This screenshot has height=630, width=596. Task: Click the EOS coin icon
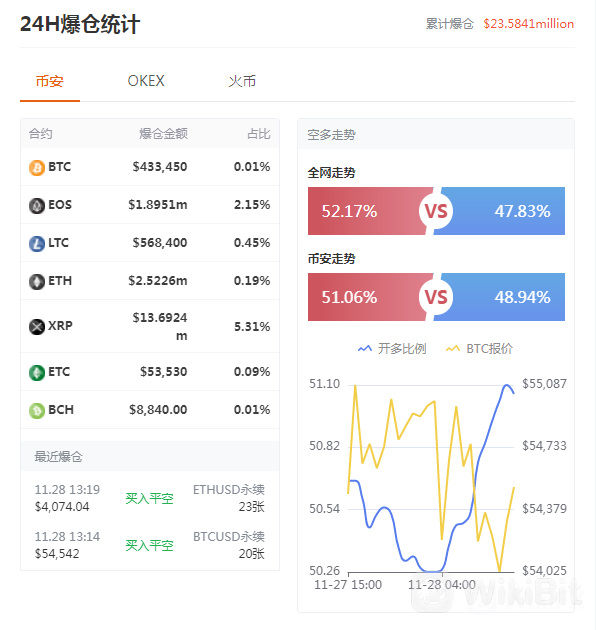pos(37,206)
